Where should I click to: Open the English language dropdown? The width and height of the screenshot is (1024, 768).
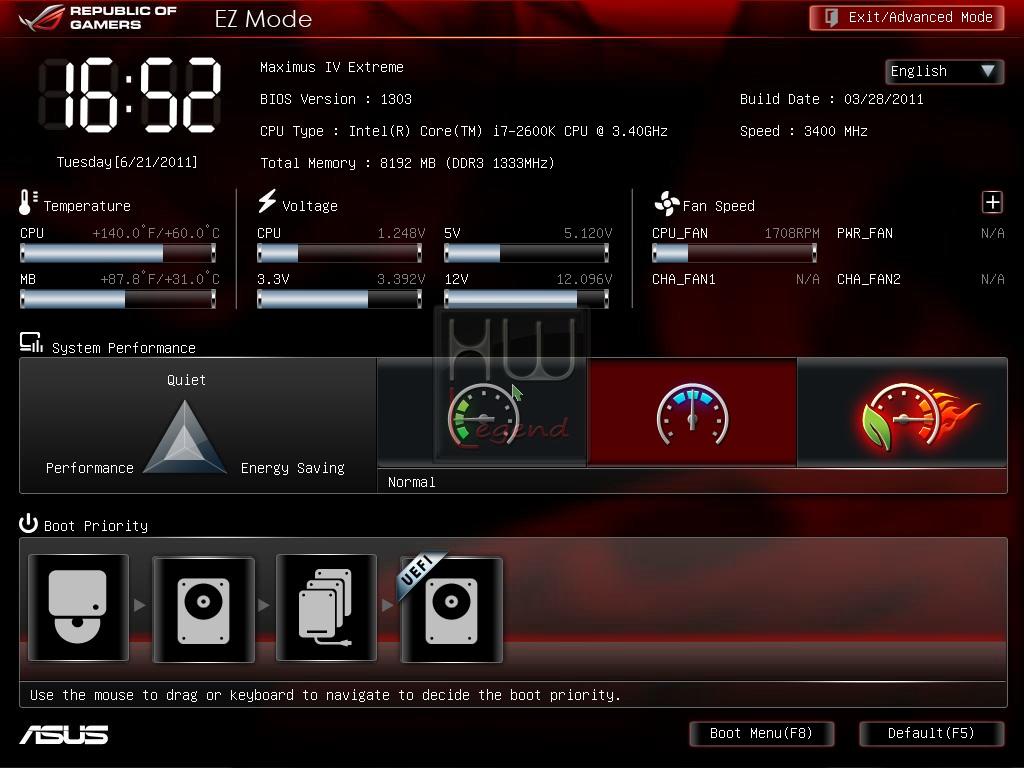[944, 71]
